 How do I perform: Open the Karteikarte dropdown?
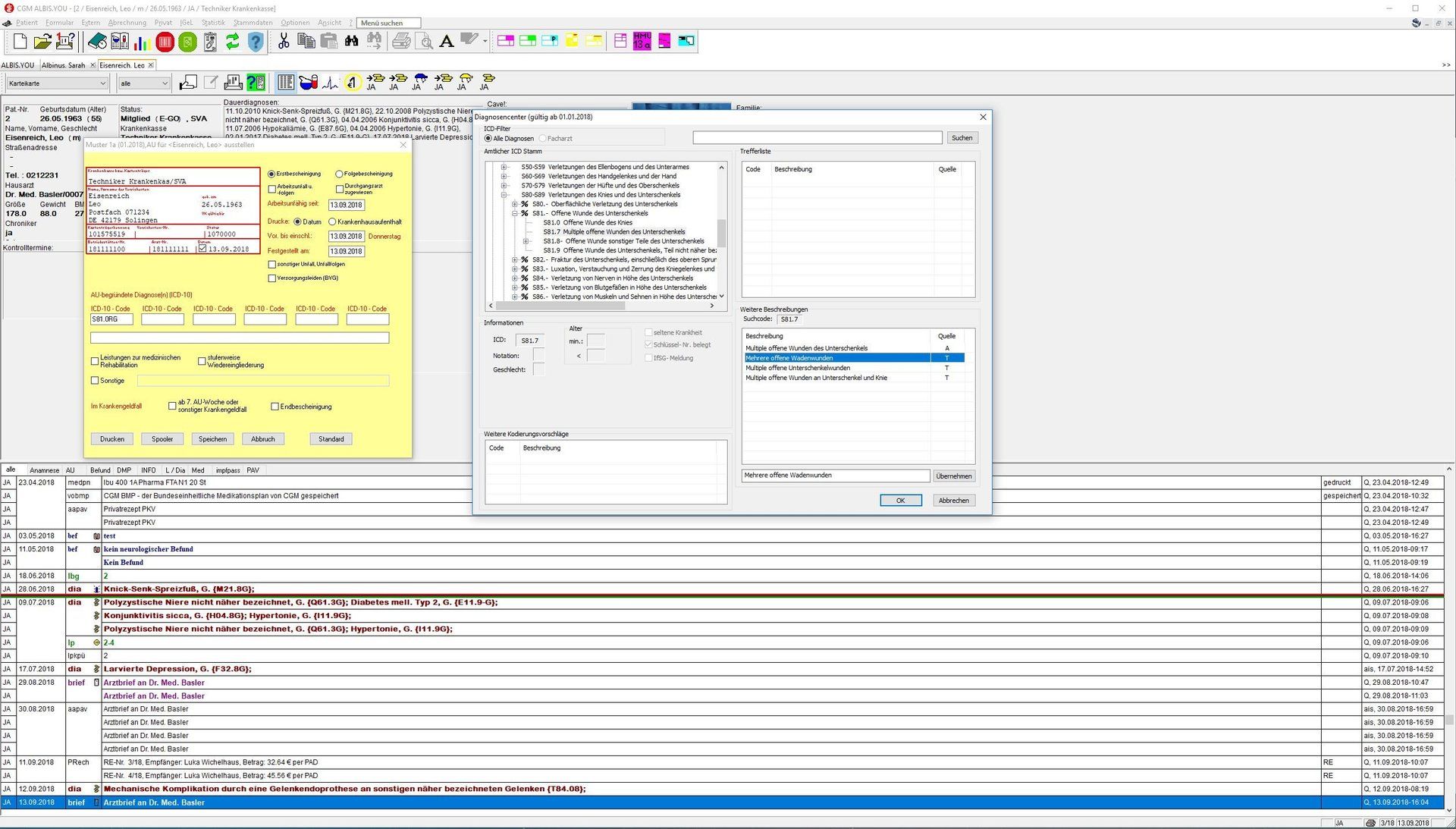58,83
